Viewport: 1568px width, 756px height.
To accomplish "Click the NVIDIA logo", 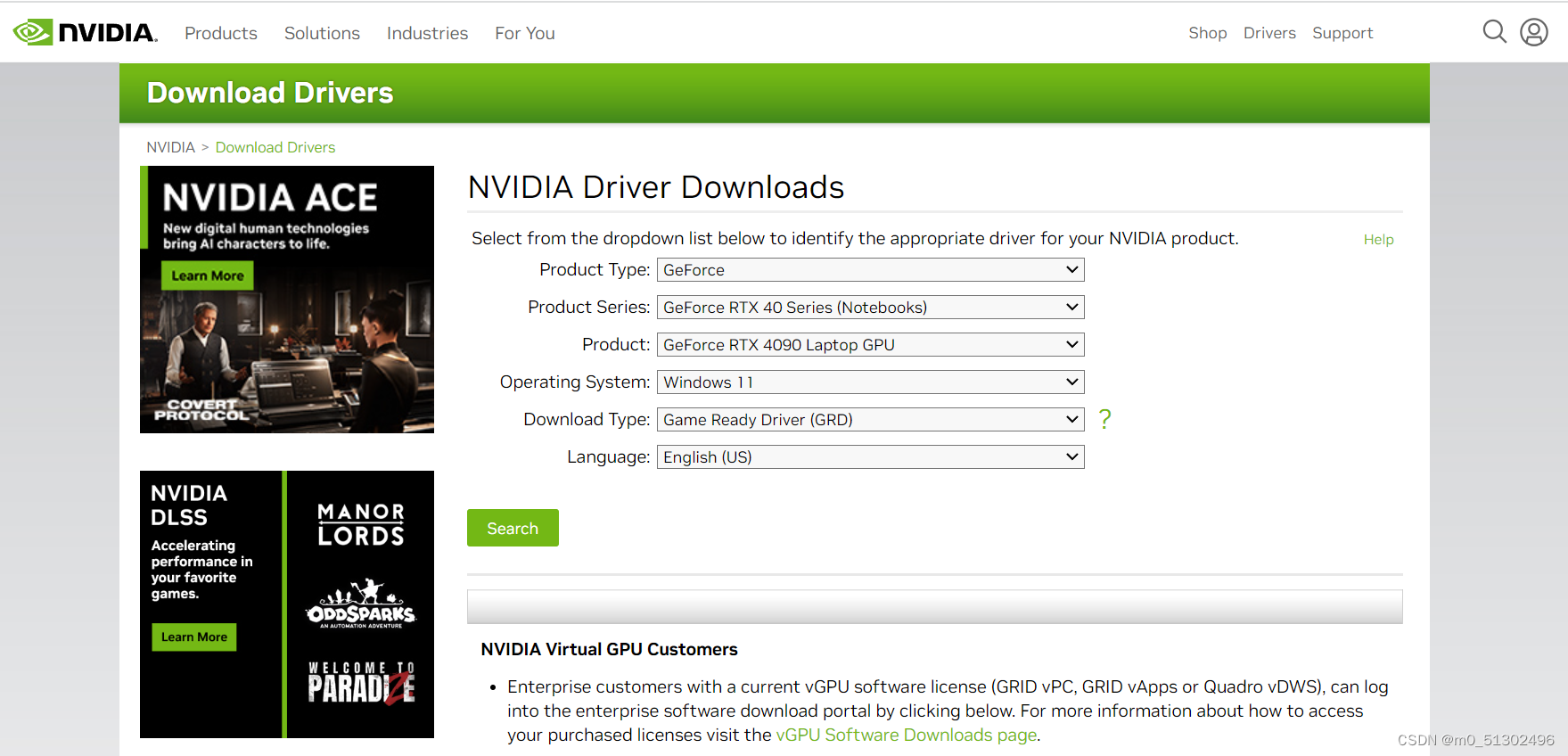I will [86, 33].
